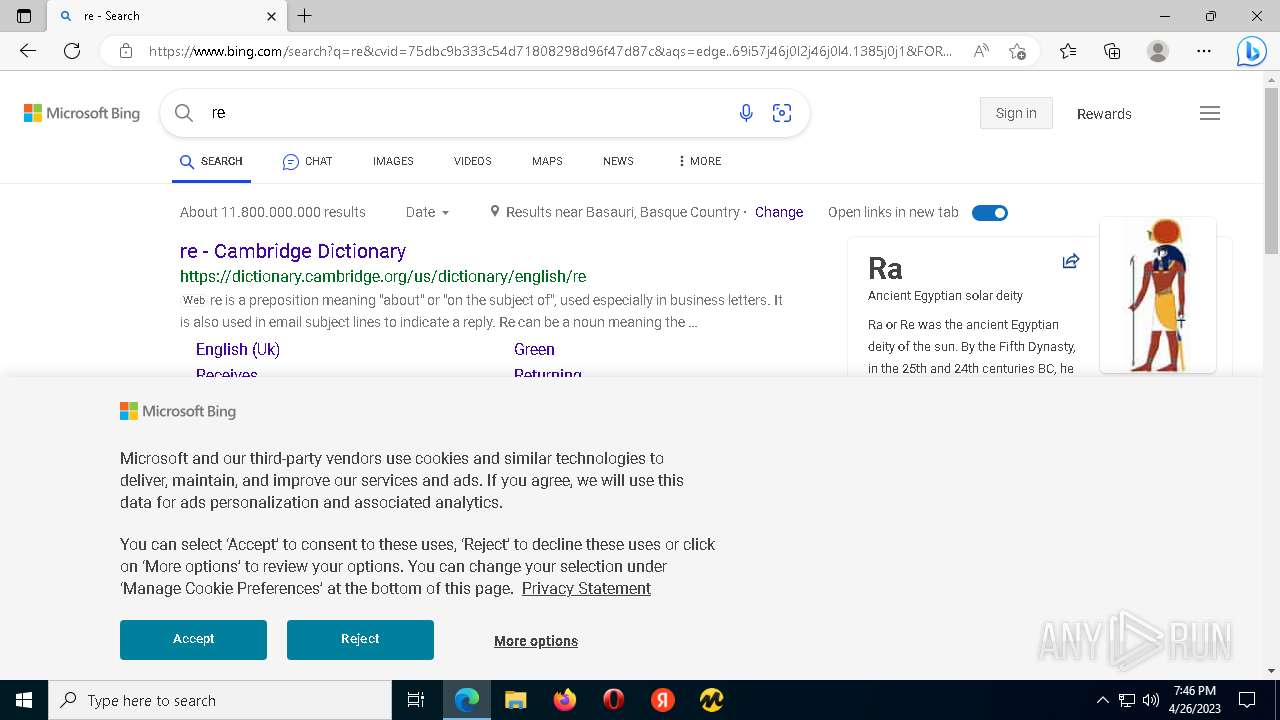The width and height of the screenshot is (1280, 720).
Task: Click the taskbar search box
Action: click(220, 700)
